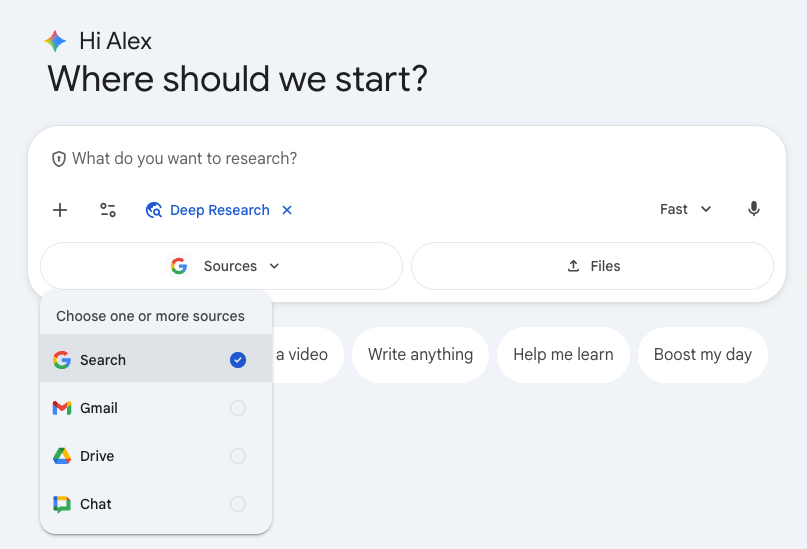Enable the Gmail source radio circle
807x549 pixels.
click(238, 408)
